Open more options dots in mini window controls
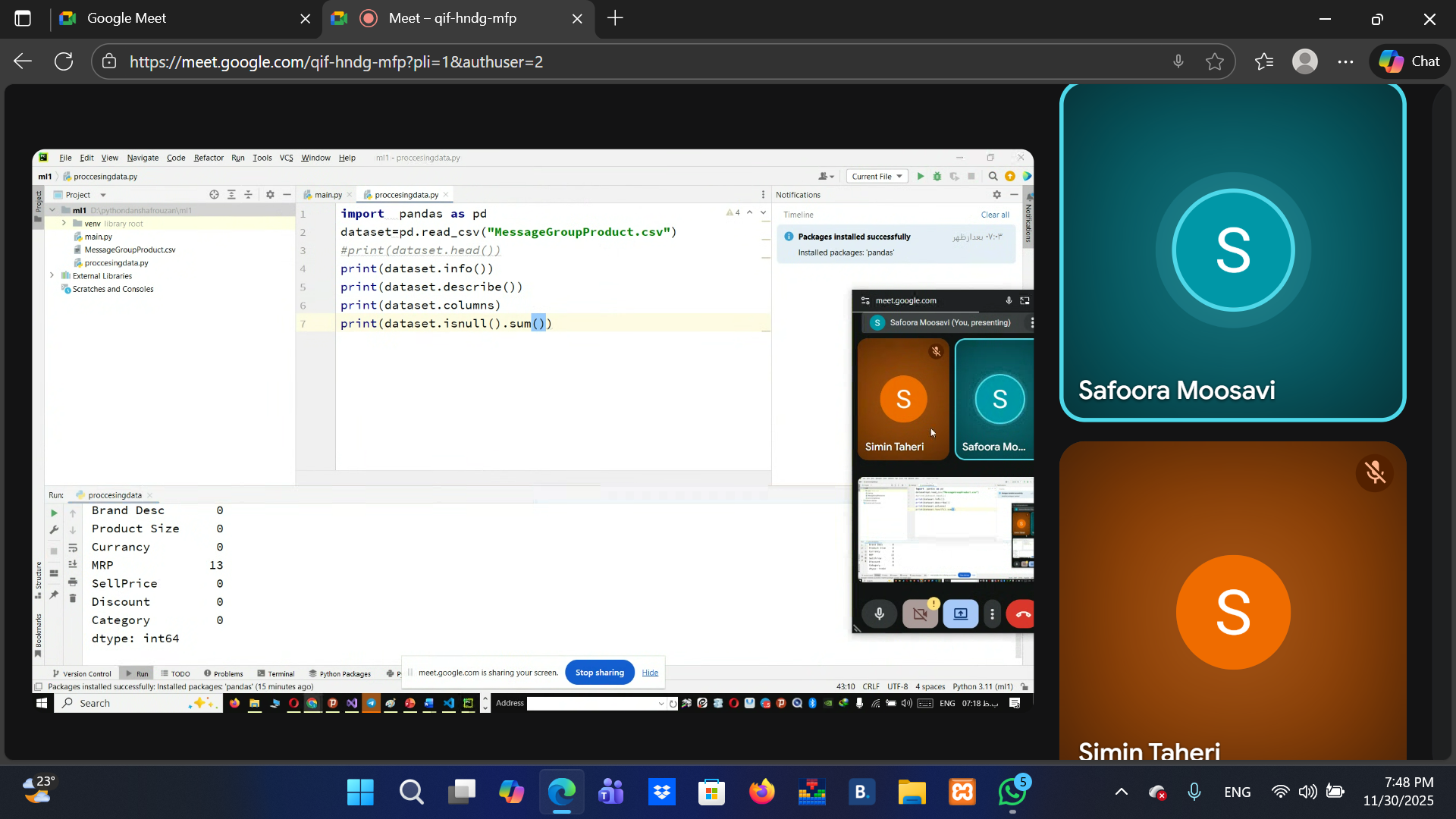Viewport: 1456px width, 819px height. [x=992, y=614]
